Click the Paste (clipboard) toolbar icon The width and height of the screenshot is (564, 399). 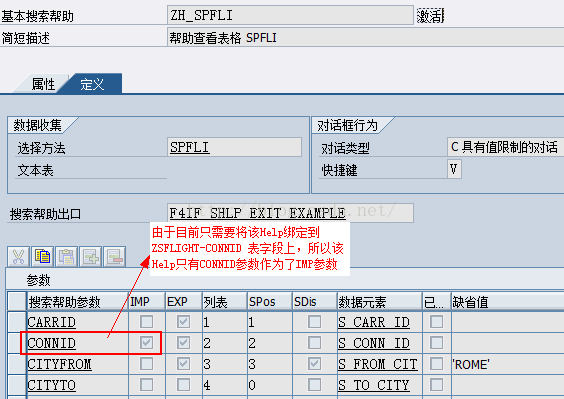pos(67,257)
